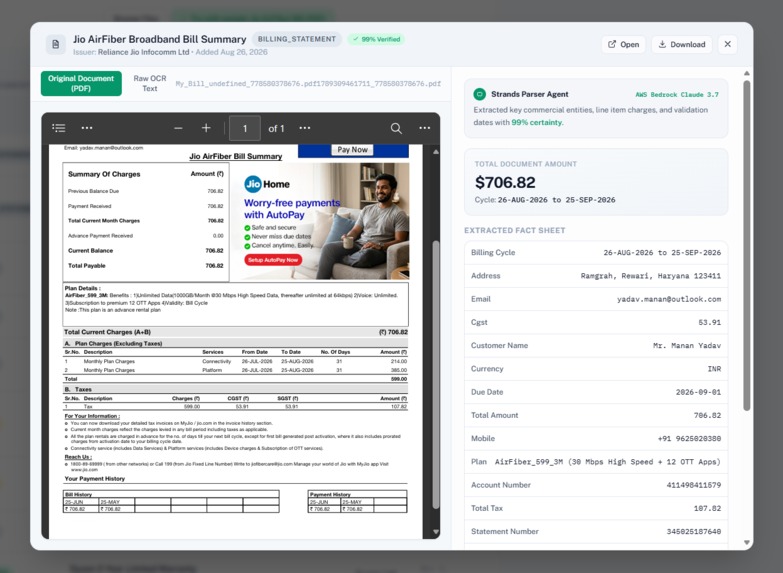Screen dimensions: 783x573
Task: Click the Strands Parser Agent icon
Action: point(479,94)
